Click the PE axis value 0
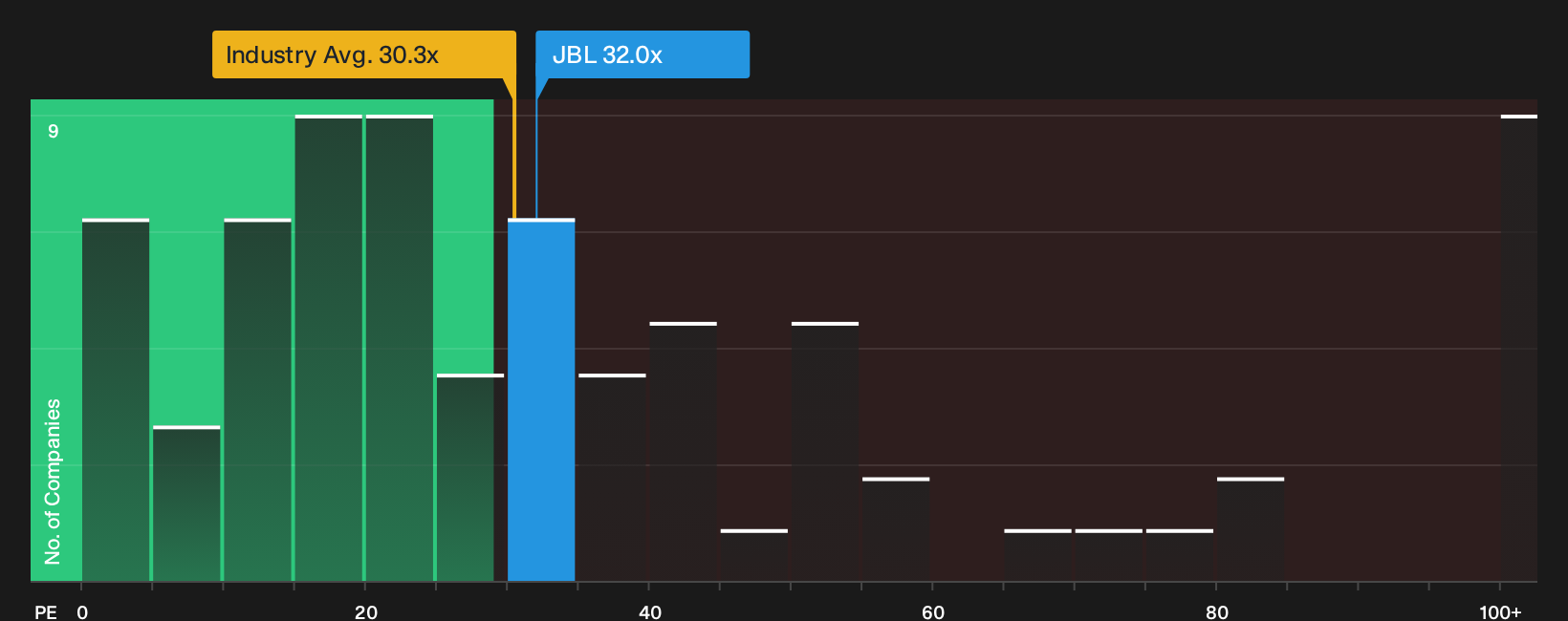The image size is (1568, 621). tap(82, 611)
